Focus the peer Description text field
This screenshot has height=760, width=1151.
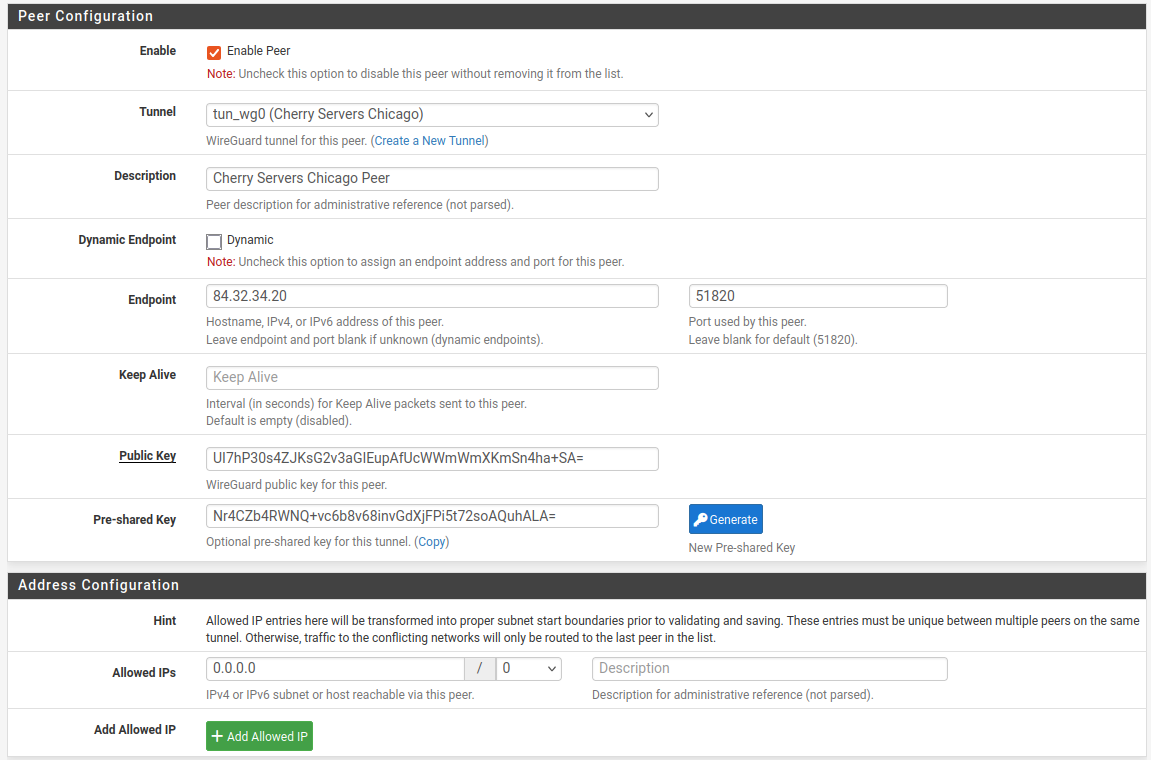(x=432, y=179)
